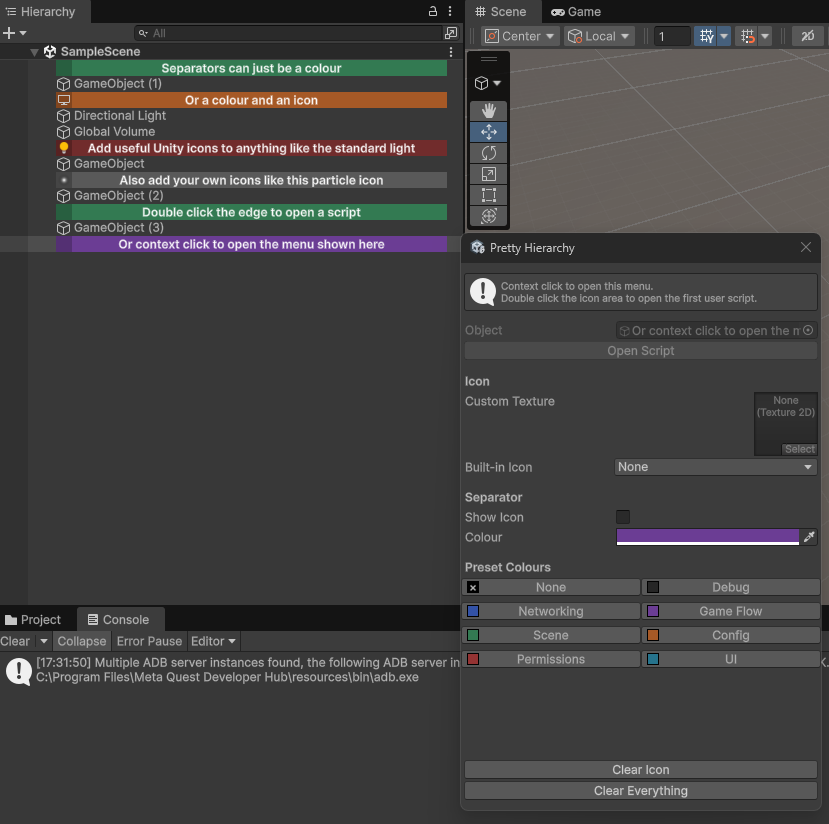Click the Clear Everything button
829x824 pixels.
pos(641,791)
